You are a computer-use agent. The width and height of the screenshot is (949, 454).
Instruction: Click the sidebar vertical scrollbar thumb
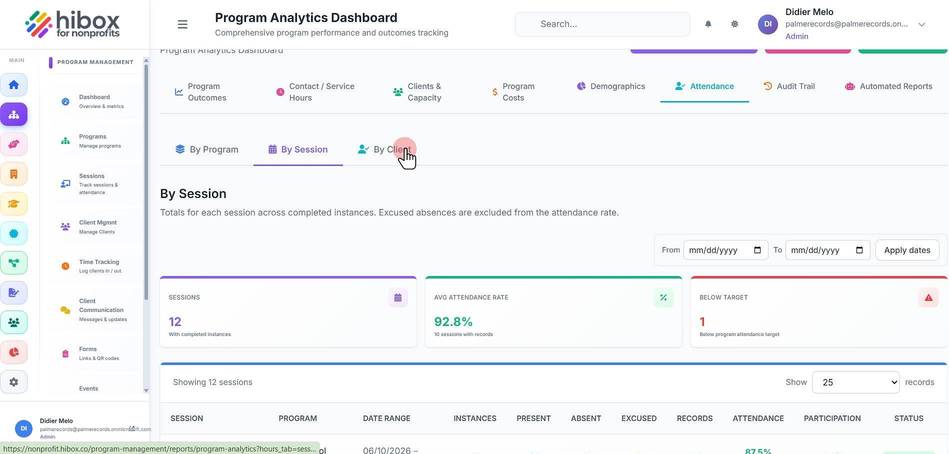click(x=146, y=182)
